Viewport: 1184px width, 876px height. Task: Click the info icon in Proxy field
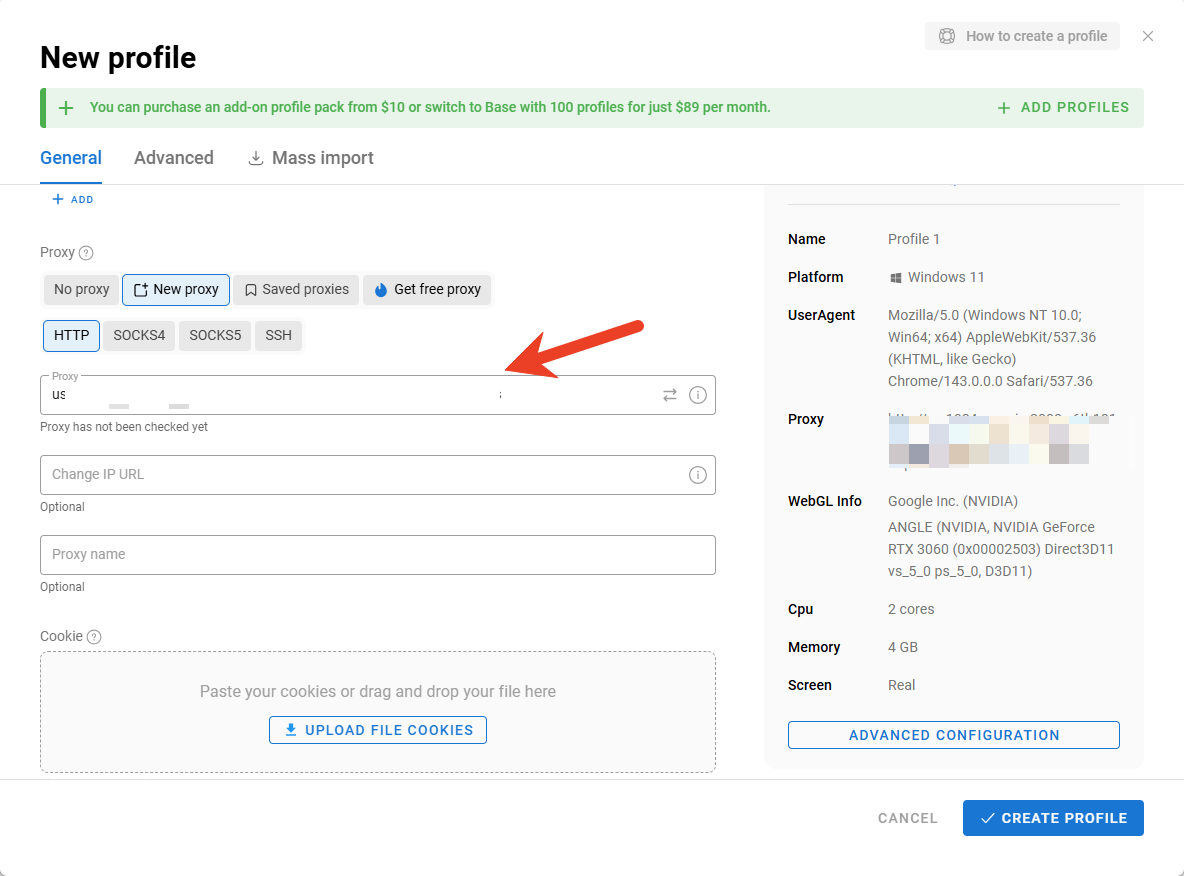[698, 395]
